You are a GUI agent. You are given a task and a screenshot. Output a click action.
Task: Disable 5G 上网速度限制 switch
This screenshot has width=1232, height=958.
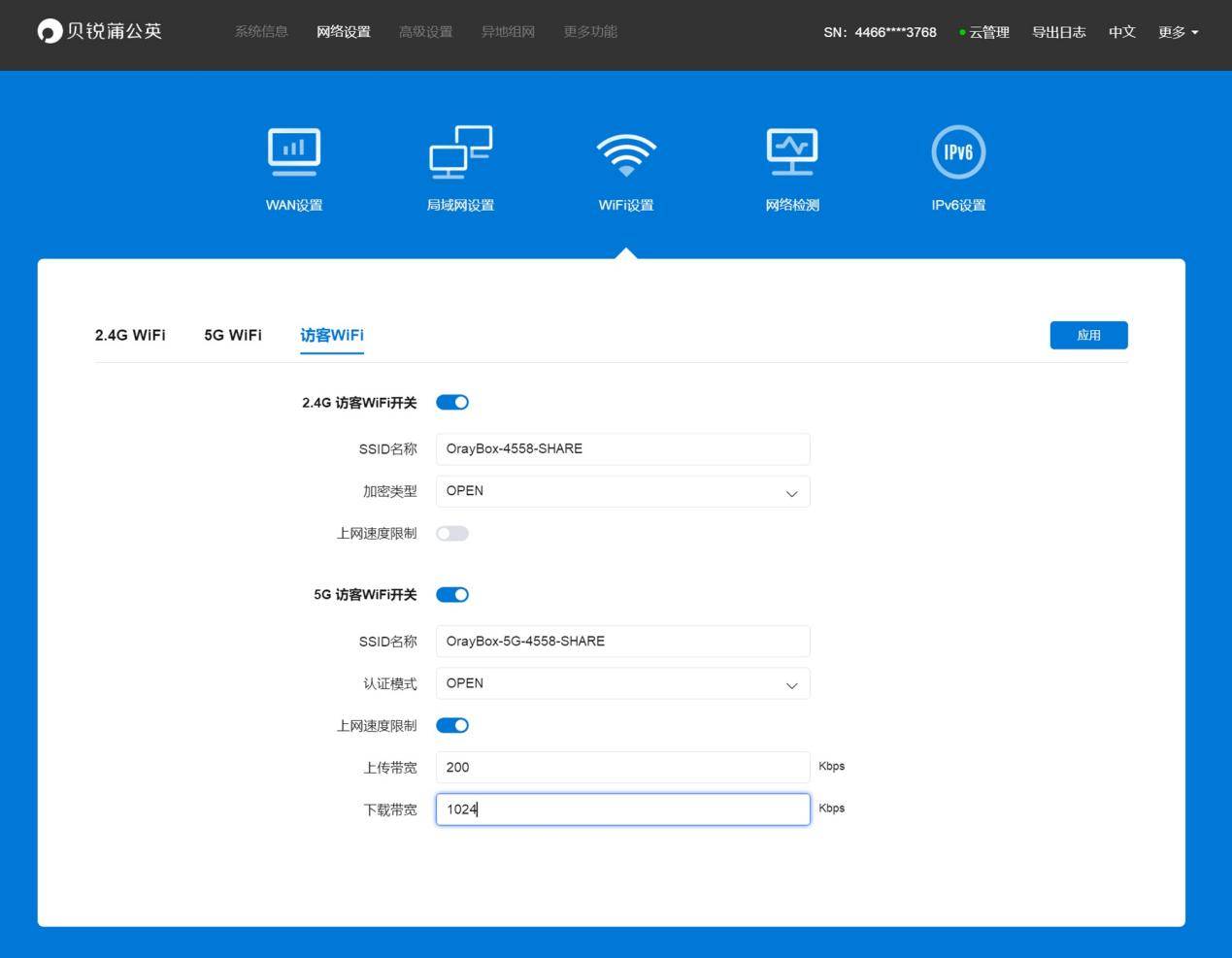tap(452, 726)
